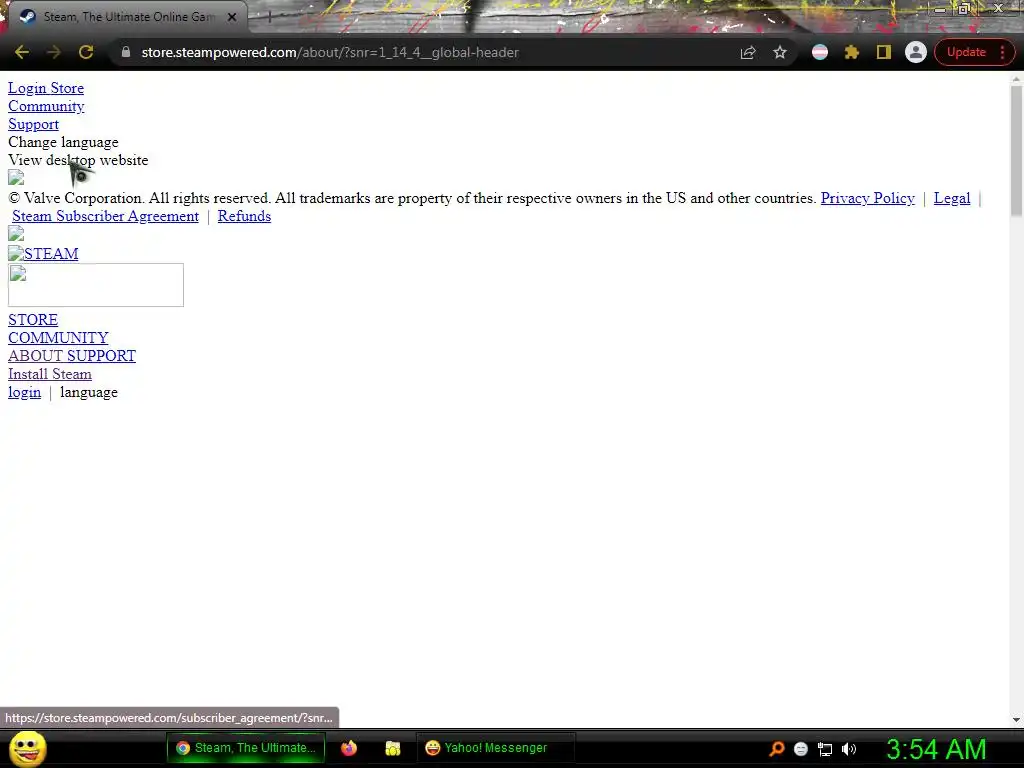The width and height of the screenshot is (1024, 768).
Task: Click the lowercase login link
Action: point(24,392)
